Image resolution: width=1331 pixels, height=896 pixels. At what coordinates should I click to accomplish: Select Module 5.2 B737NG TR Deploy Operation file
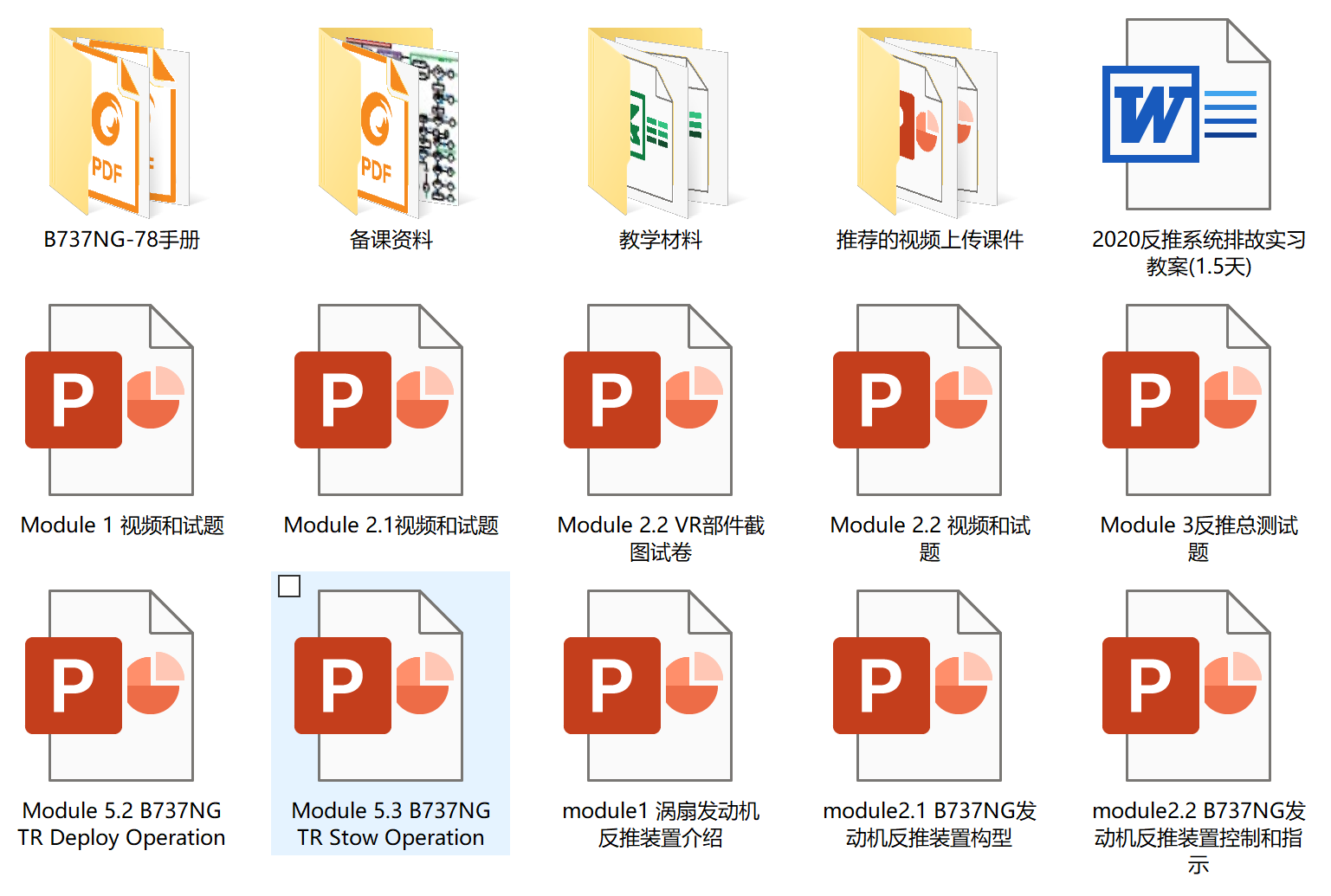[x=120, y=686]
